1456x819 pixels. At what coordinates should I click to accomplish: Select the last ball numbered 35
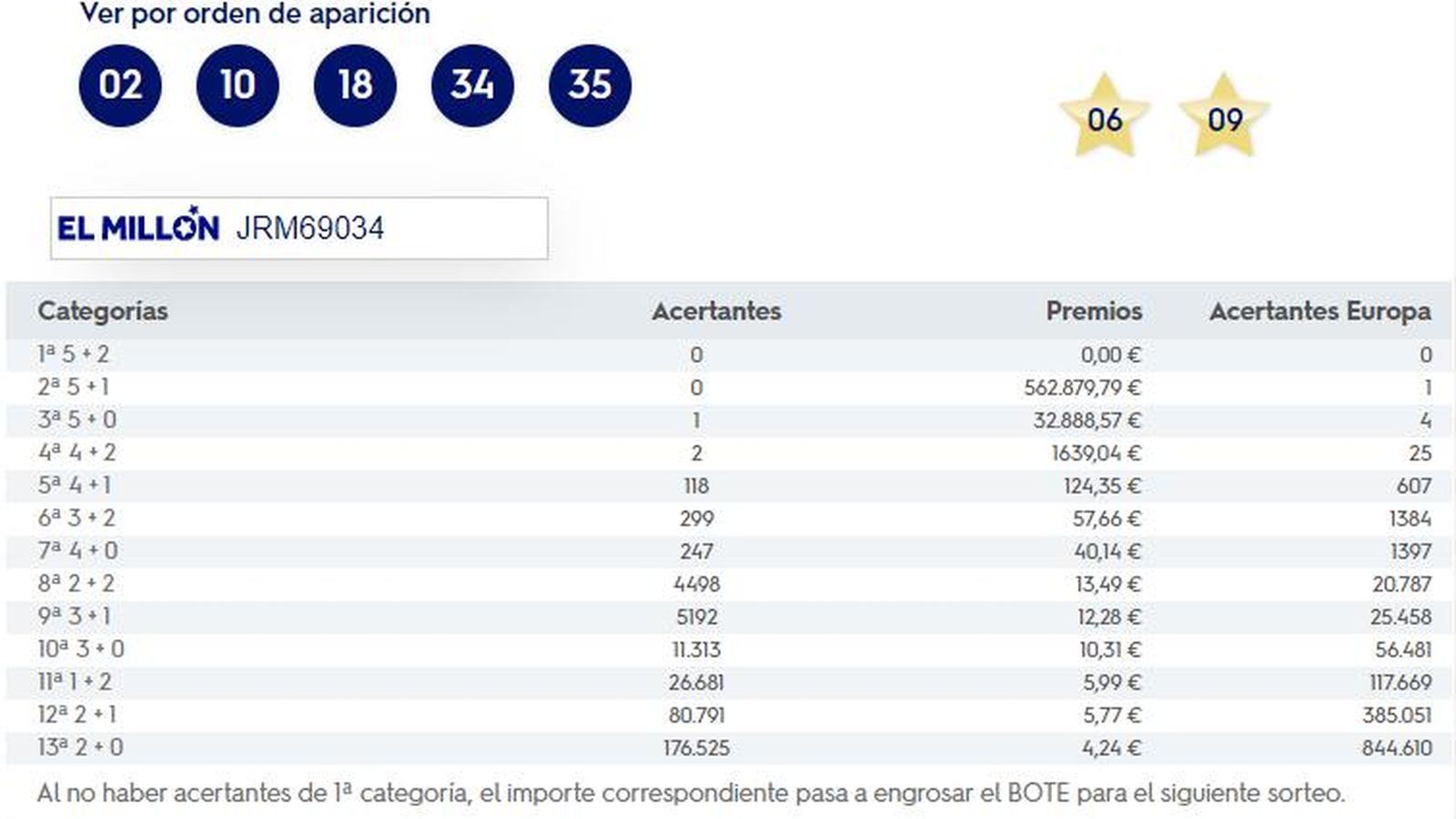click(590, 85)
